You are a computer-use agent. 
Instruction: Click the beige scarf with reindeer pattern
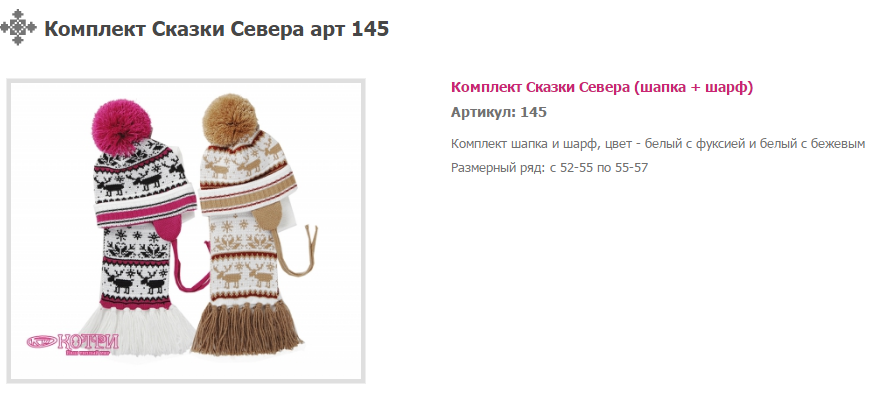point(244,259)
